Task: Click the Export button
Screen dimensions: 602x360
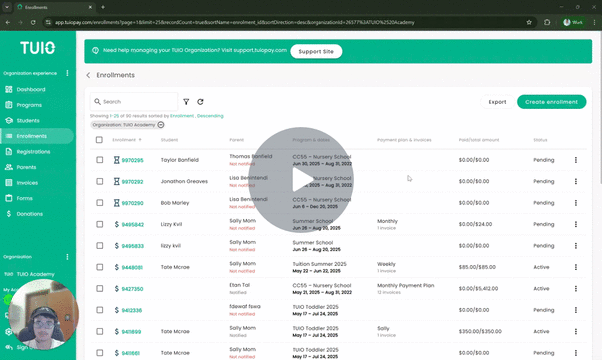Action: [497, 102]
